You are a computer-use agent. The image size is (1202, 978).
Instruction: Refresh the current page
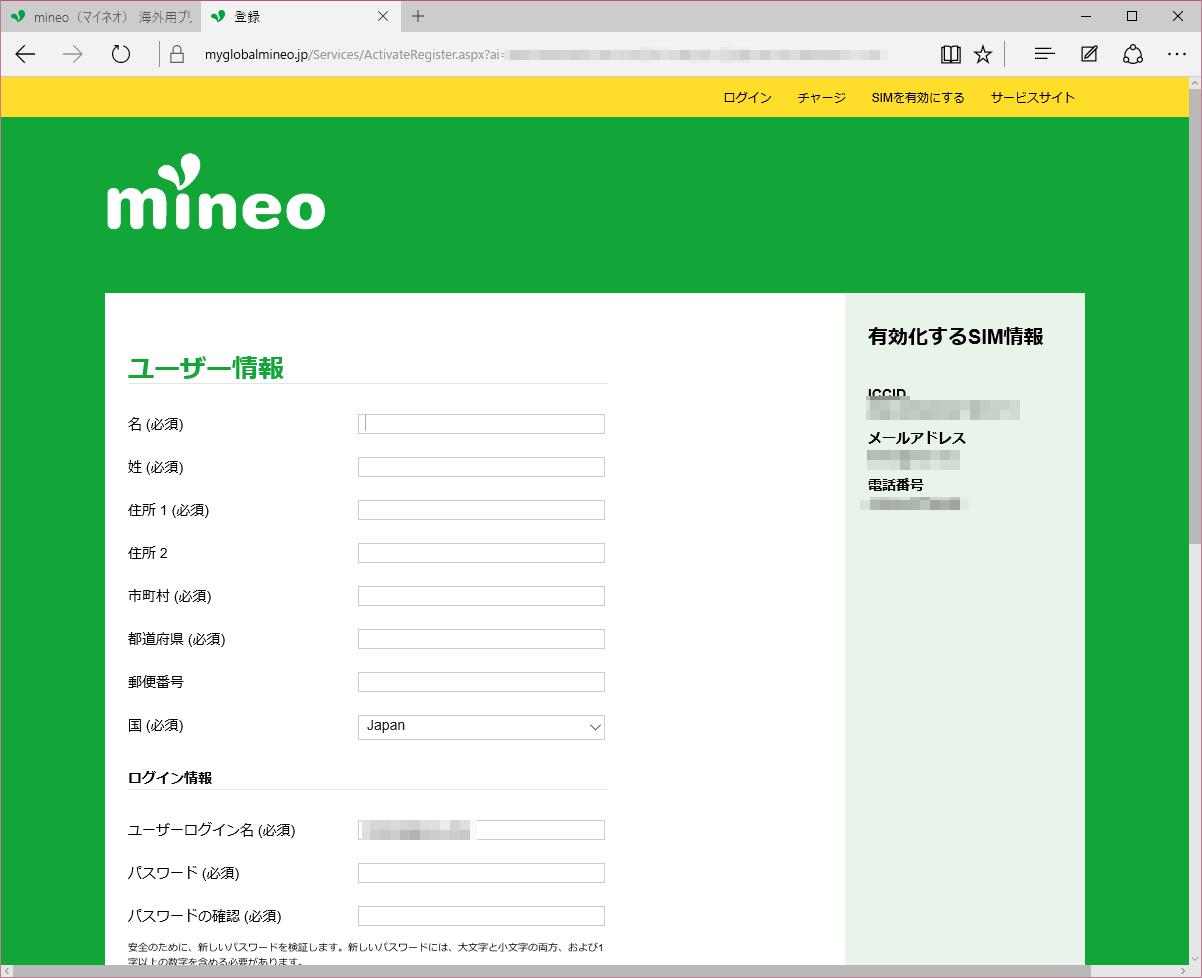[x=121, y=54]
